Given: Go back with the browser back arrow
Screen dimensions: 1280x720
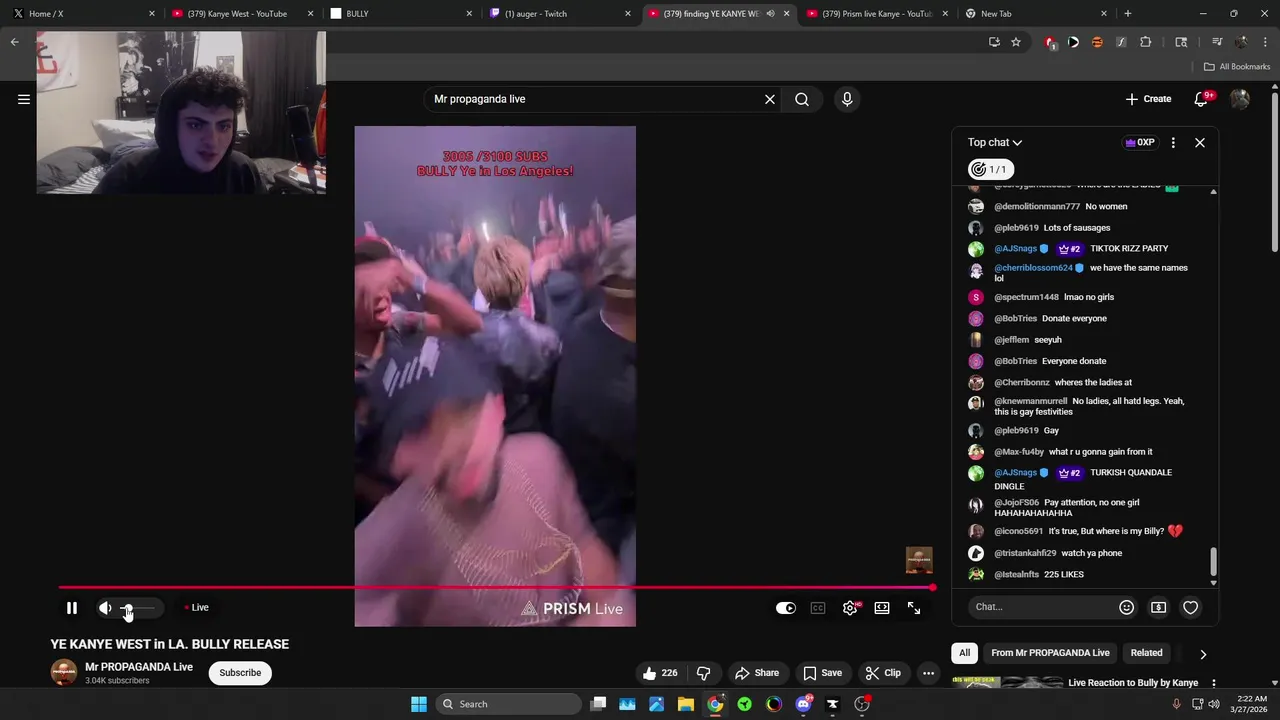Looking at the screenshot, I should (x=15, y=42).
